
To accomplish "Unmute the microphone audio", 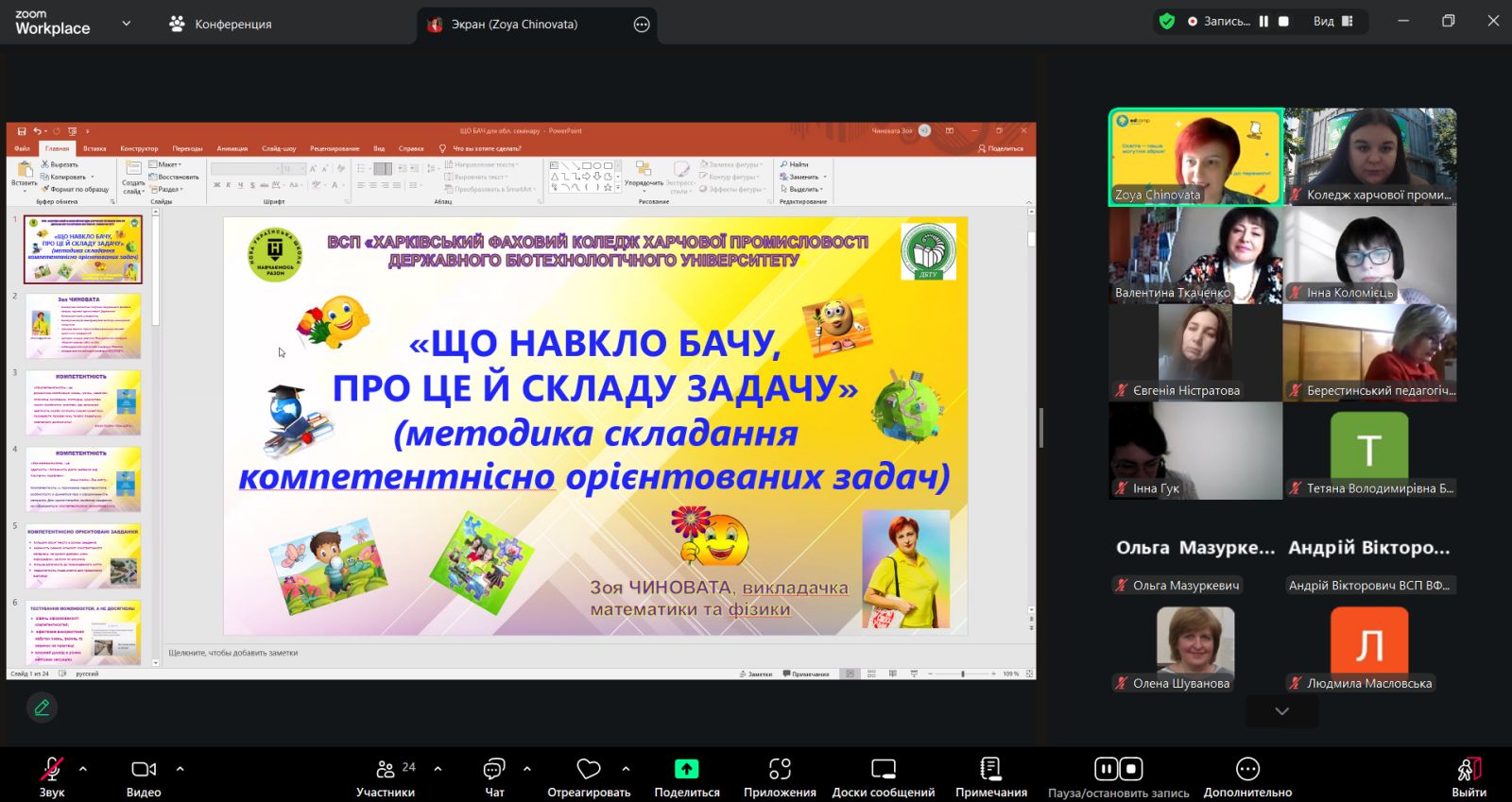I will pyautogui.click(x=51, y=777).
